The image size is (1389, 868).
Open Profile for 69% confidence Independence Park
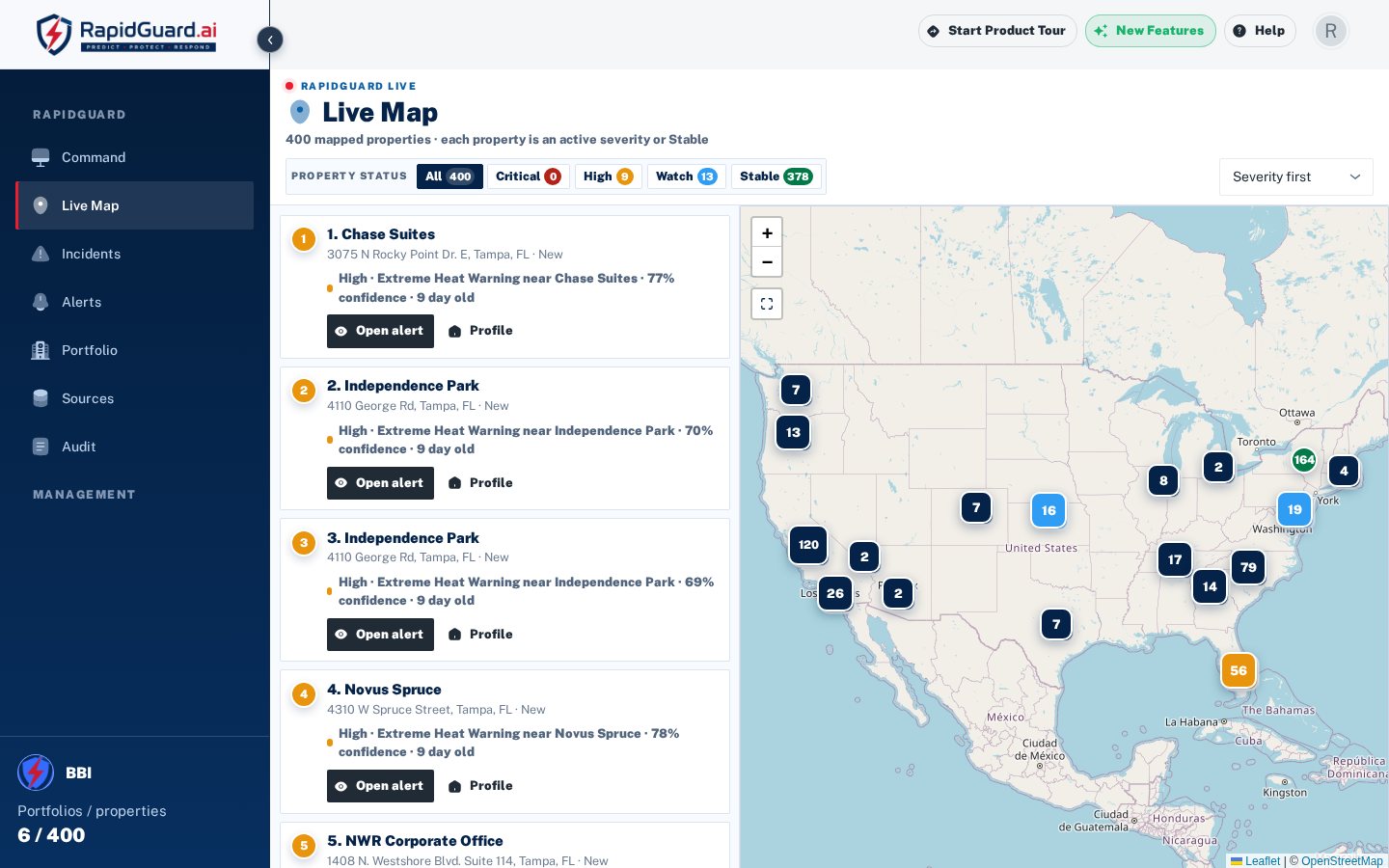[x=480, y=635]
